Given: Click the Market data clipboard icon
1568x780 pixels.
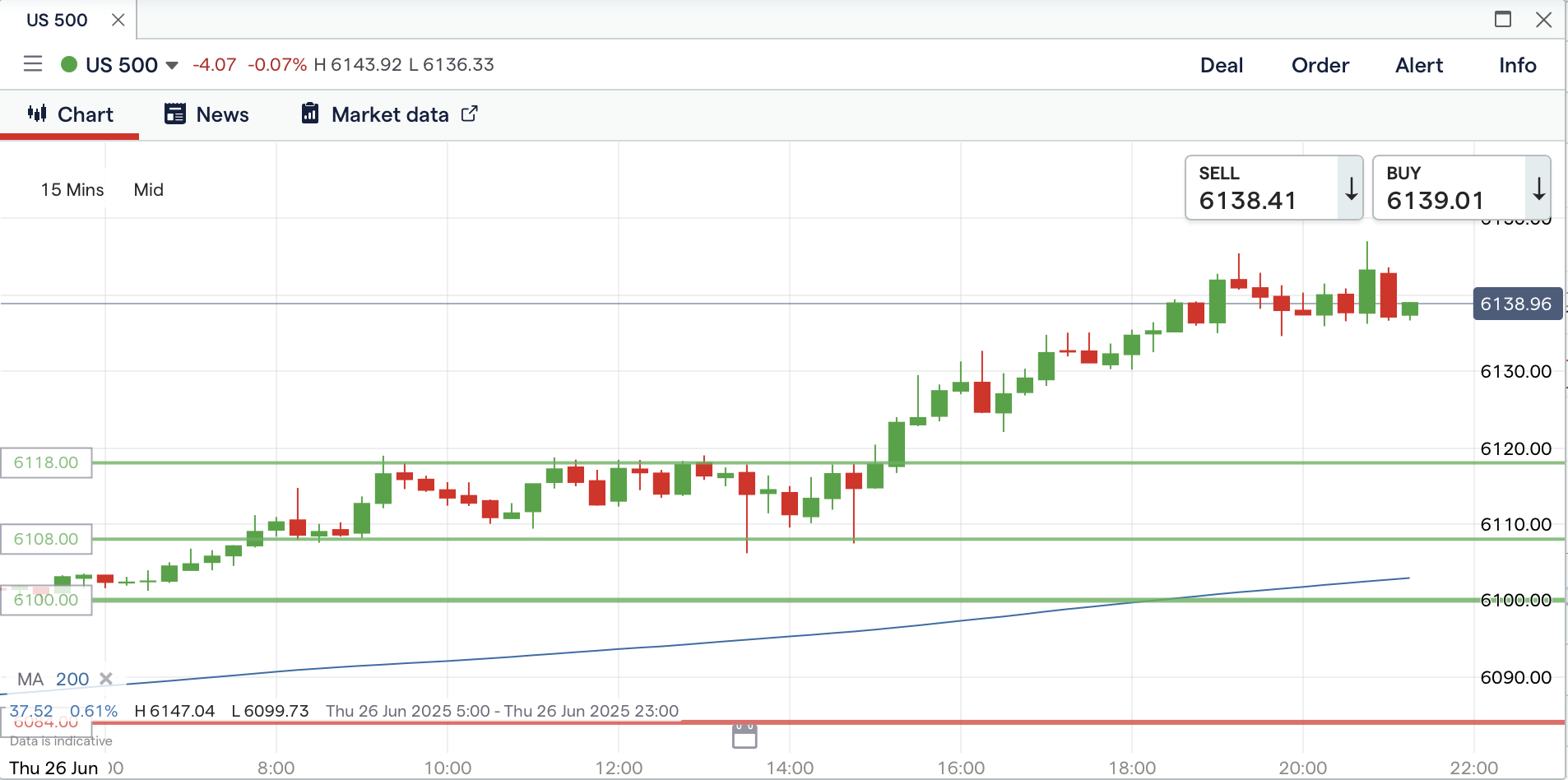Looking at the screenshot, I should click(x=310, y=114).
